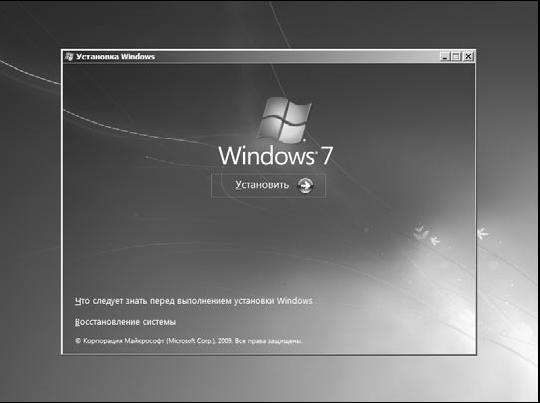The width and height of the screenshot is (540, 403).
Task: Click the setup icon in the title bar
Action: click(x=69, y=56)
